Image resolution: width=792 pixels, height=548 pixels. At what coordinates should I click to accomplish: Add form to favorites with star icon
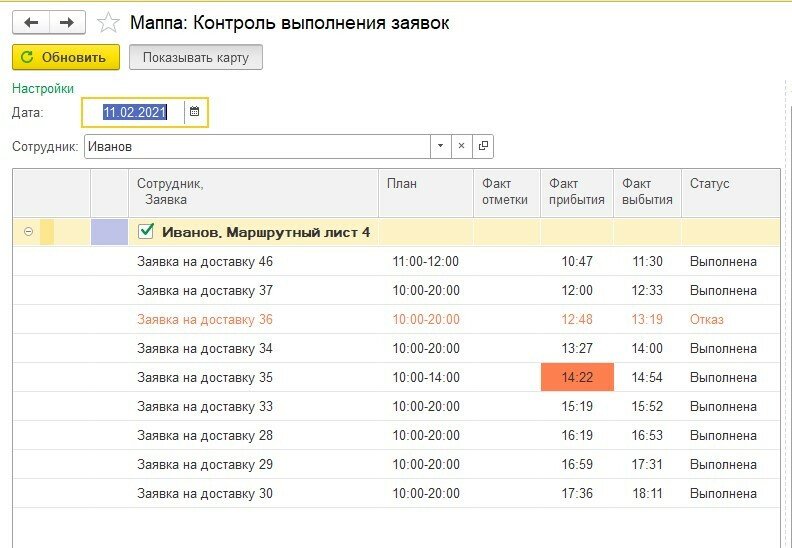click(108, 22)
